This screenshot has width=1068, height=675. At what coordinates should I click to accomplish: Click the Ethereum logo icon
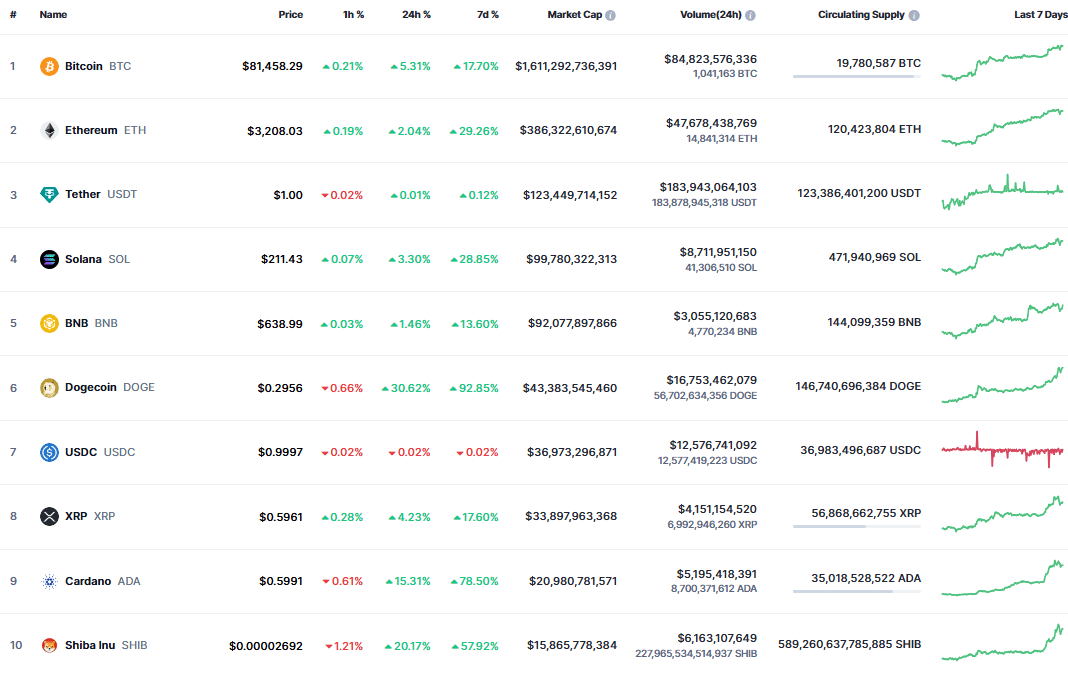tap(49, 130)
